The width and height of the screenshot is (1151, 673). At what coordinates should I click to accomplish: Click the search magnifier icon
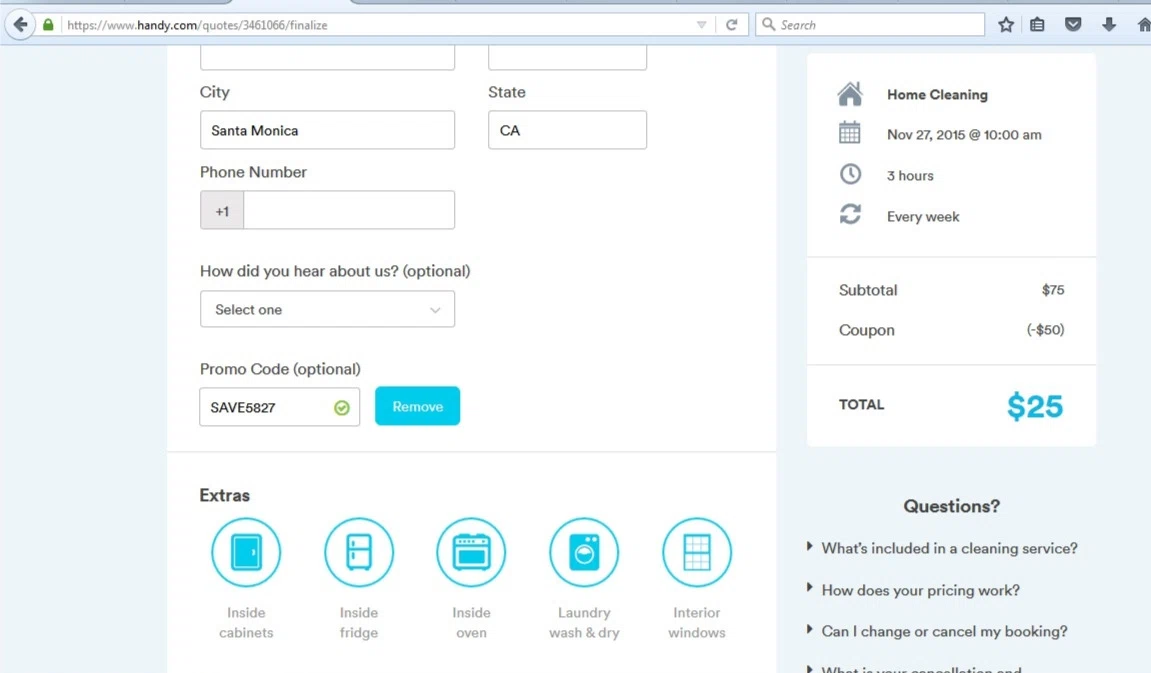point(769,24)
